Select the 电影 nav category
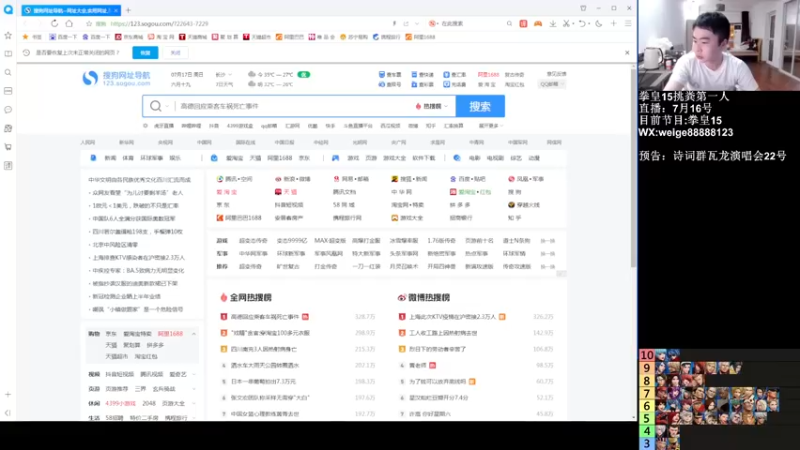800x450 pixels. (474, 158)
